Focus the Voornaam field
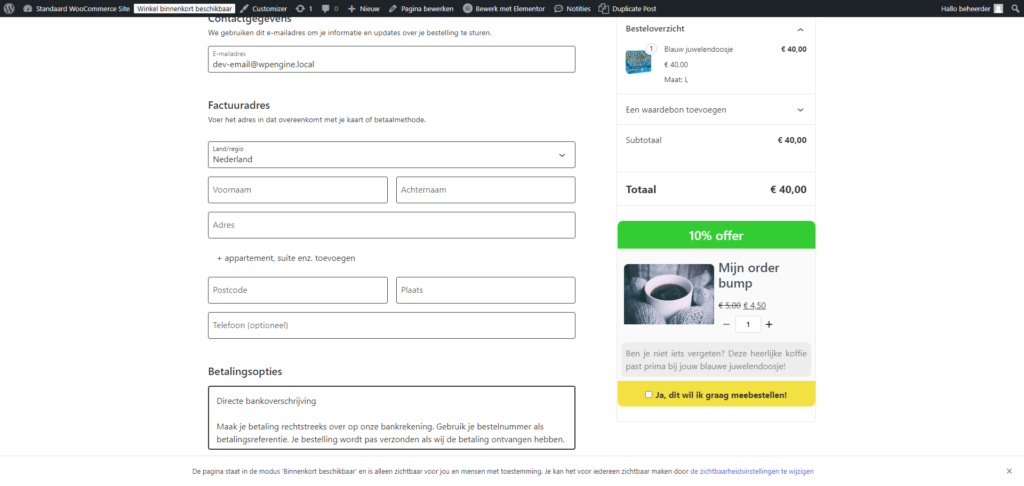1024x486 pixels. [298, 190]
